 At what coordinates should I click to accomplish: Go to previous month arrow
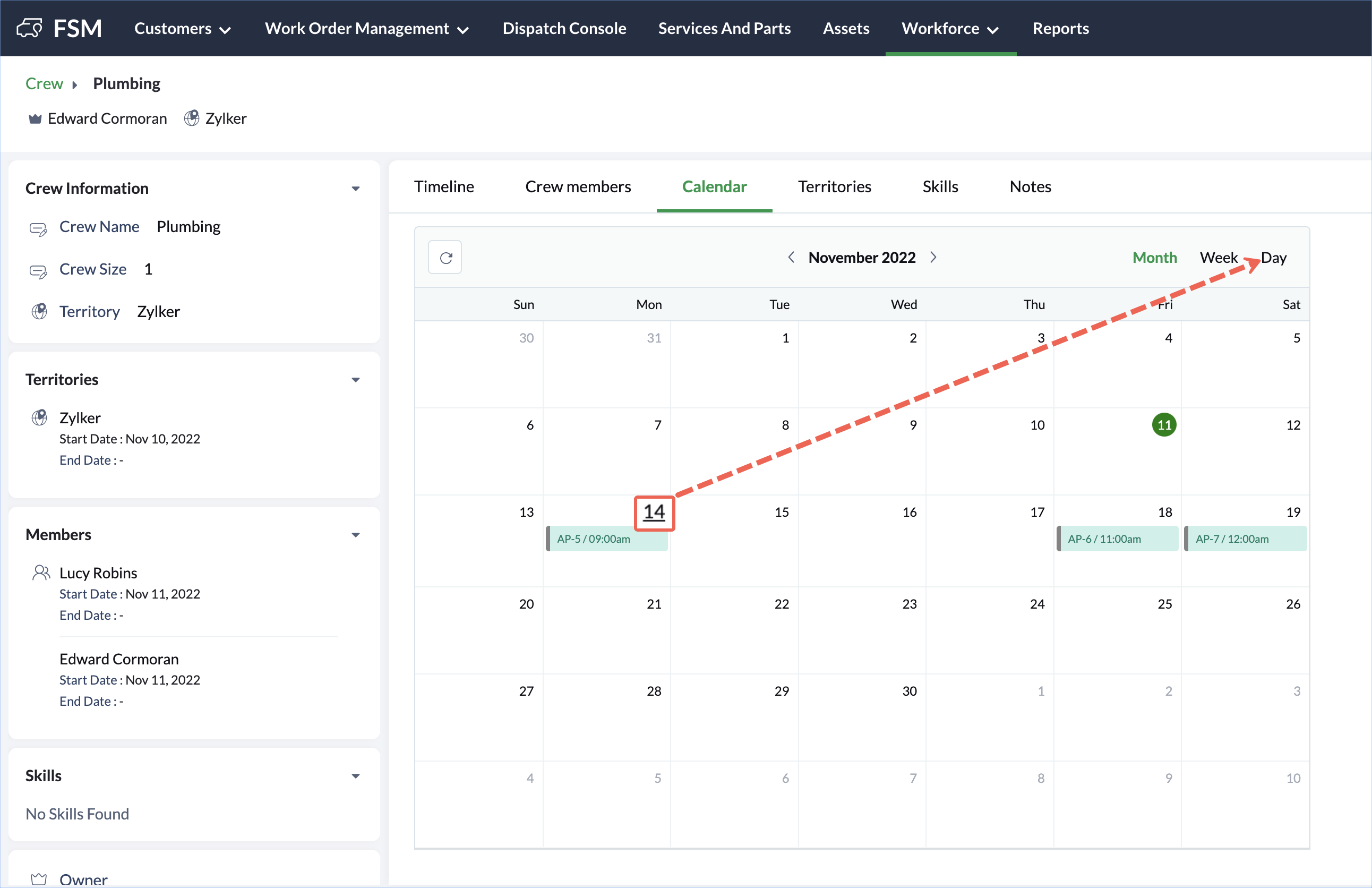(792, 257)
